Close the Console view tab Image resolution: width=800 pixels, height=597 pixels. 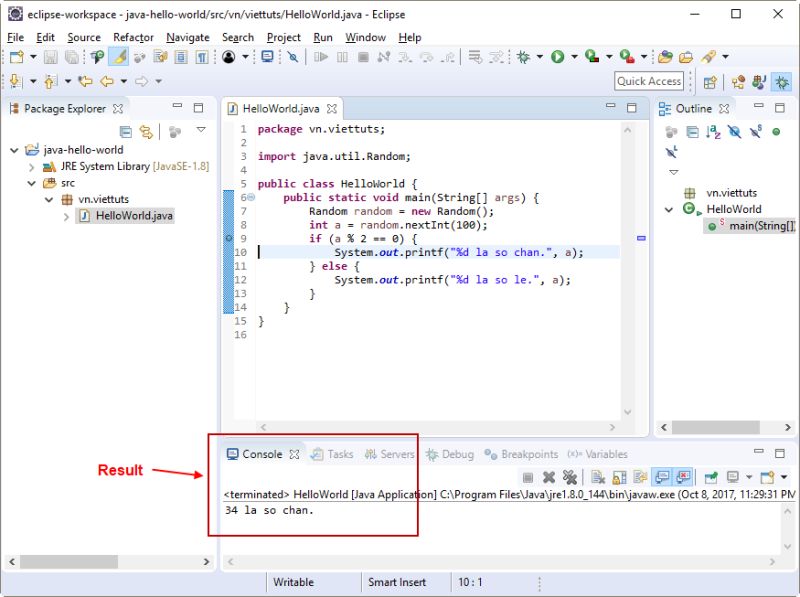point(294,454)
